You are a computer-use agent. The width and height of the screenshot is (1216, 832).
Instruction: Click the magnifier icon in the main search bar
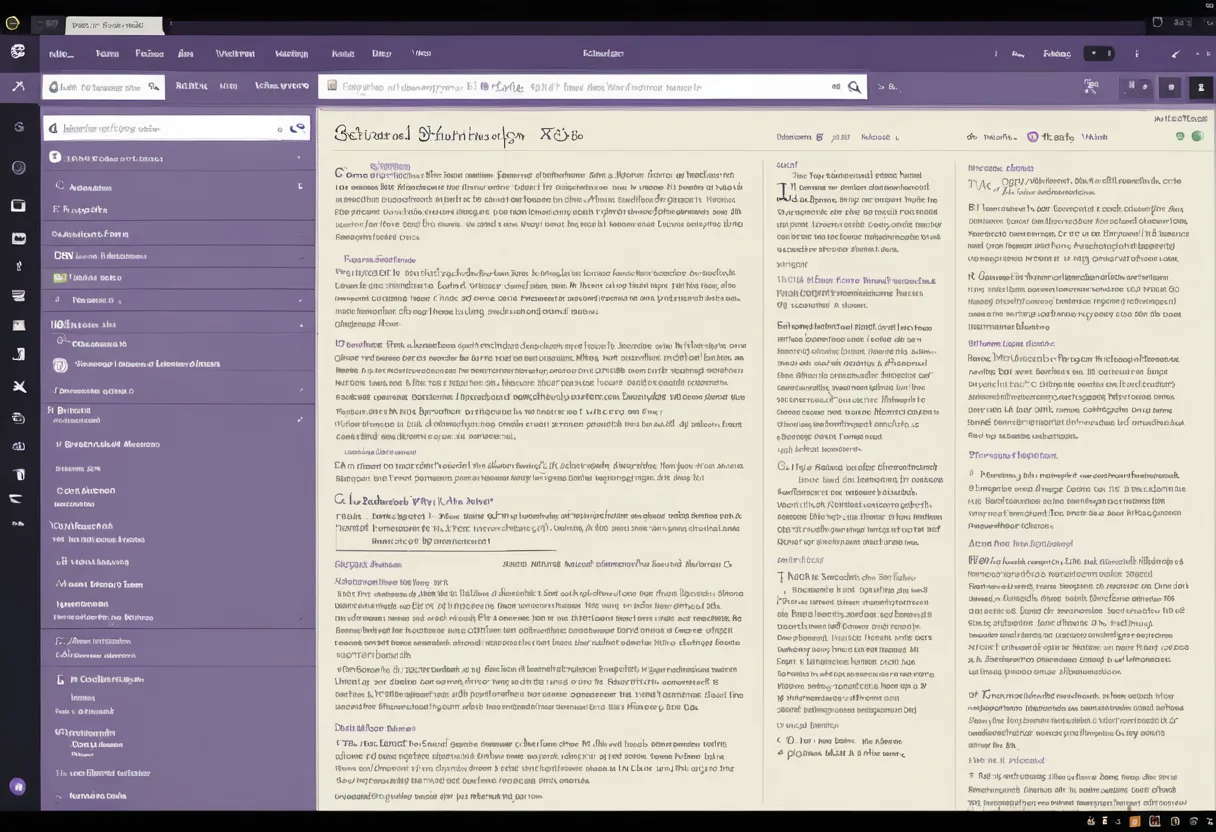click(854, 87)
